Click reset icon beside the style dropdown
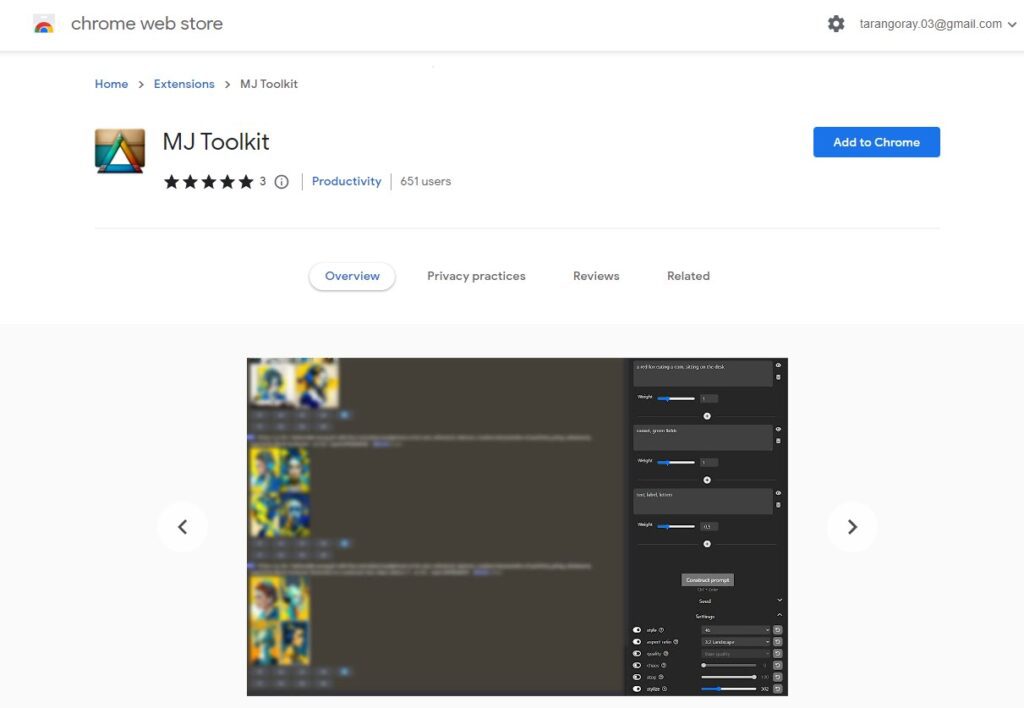1024x708 pixels. click(x=778, y=630)
